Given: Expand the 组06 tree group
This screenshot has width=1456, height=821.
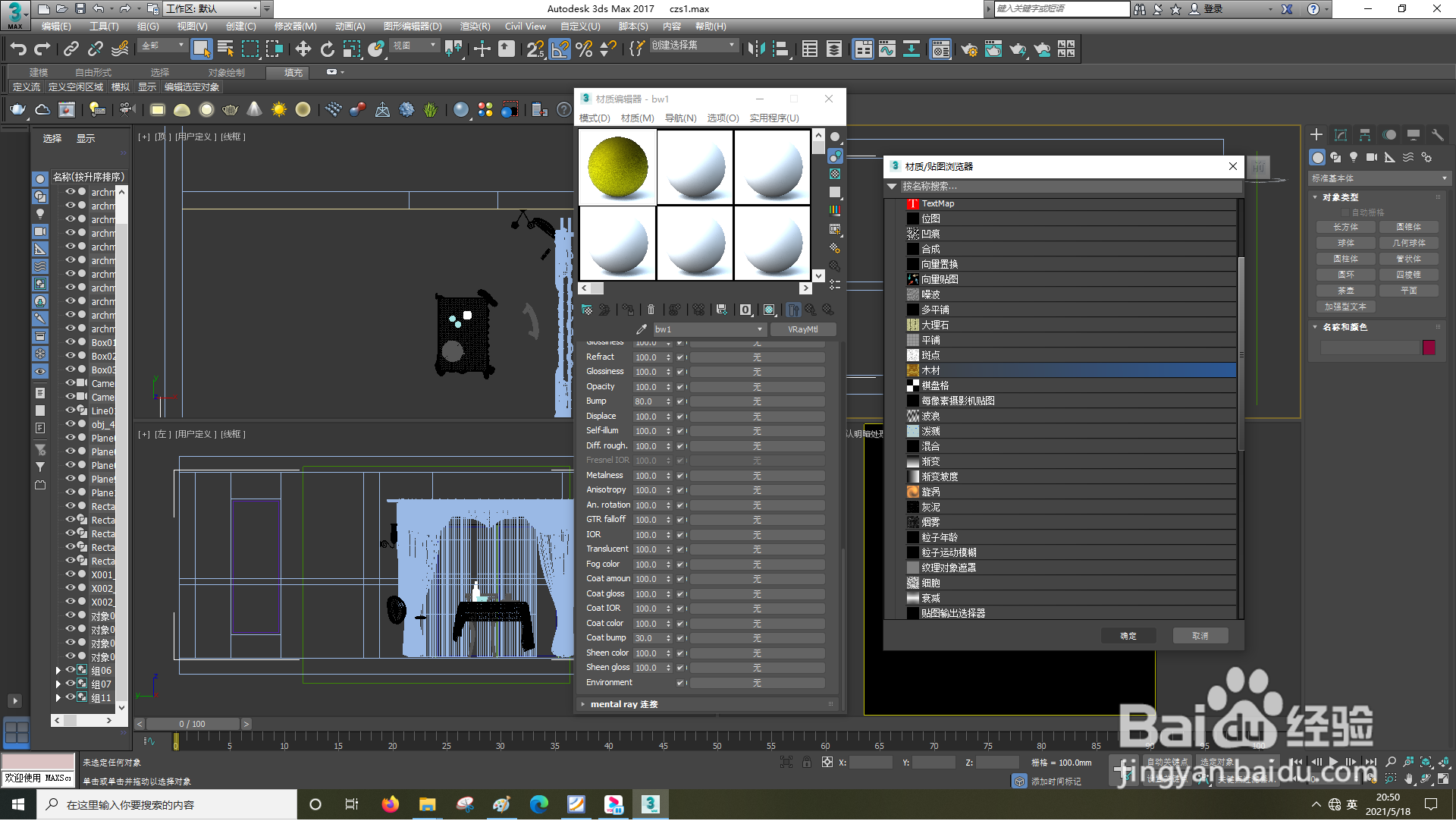Looking at the screenshot, I should pyautogui.click(x=58, y=671).
